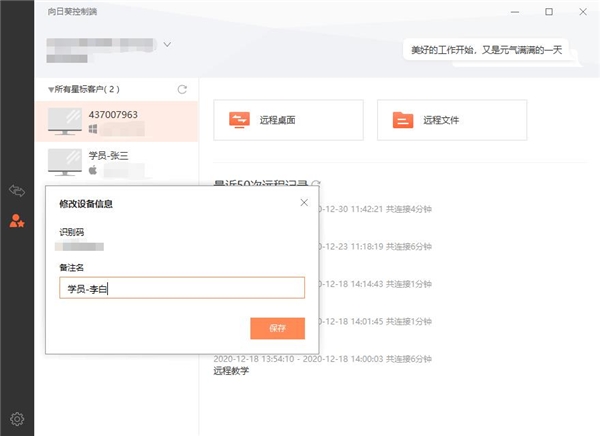The width and height of the screenshot is (600, 436).
Task: Close the 修改设备信息 dialog
Action: pos(304,202)
